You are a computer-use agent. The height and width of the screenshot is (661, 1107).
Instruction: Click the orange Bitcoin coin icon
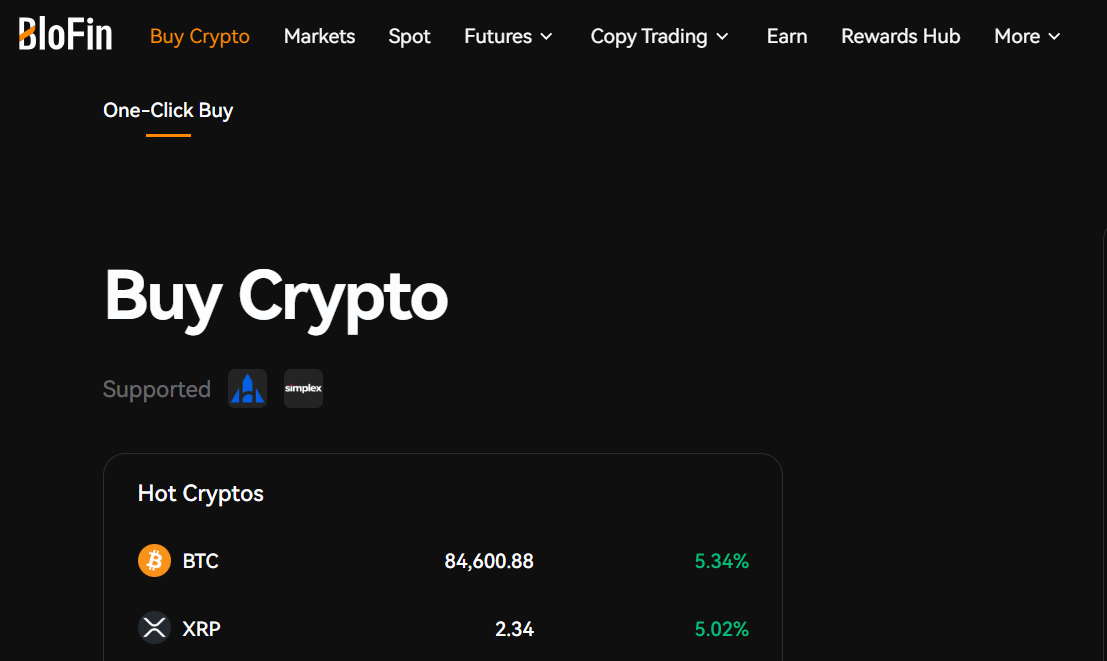(154, 561)
